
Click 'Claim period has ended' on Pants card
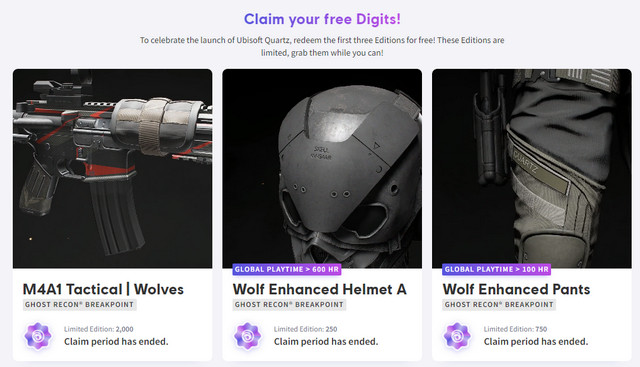(x=536, y=342)
